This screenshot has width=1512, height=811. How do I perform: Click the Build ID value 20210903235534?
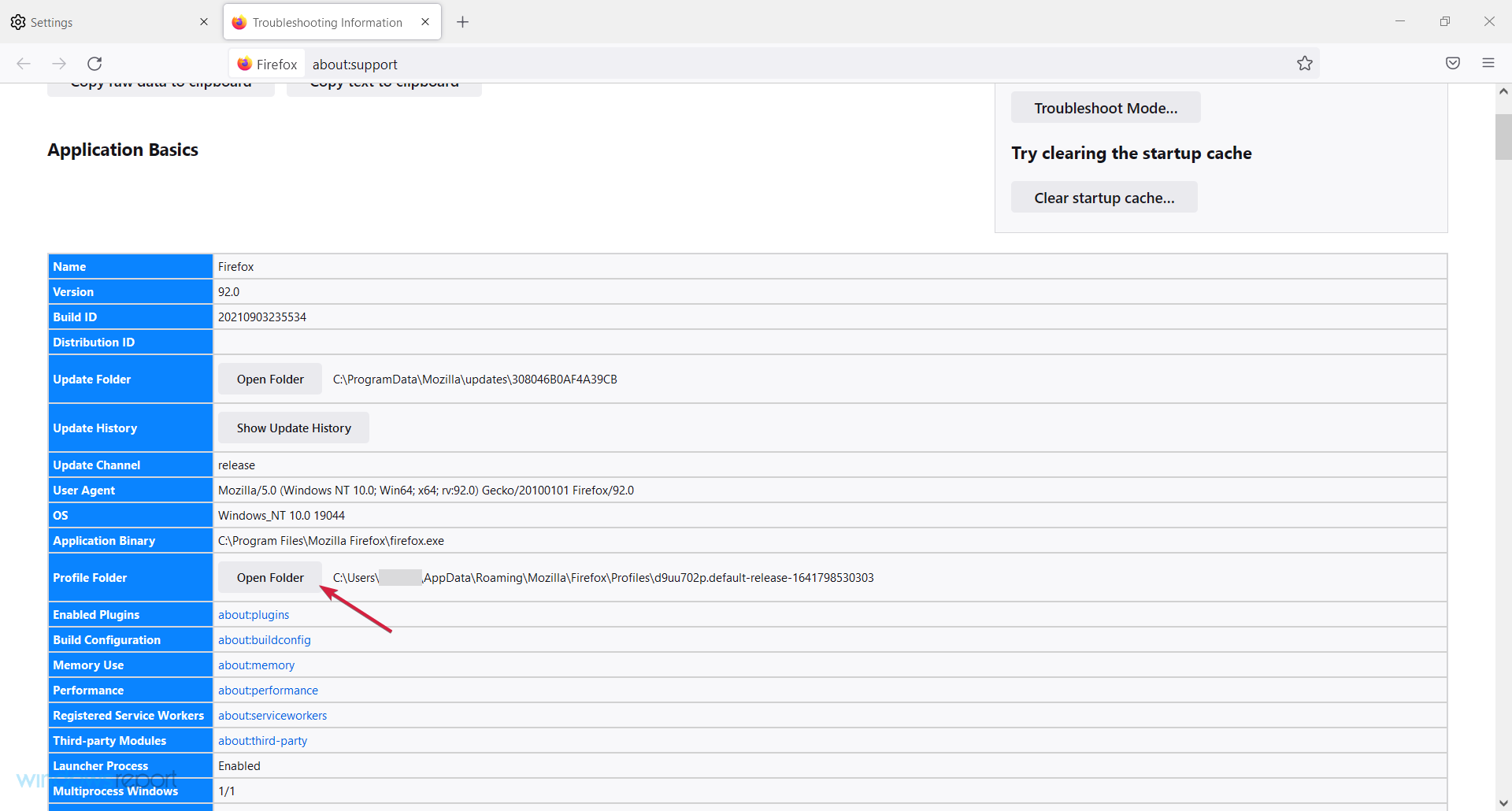(262, 317)
